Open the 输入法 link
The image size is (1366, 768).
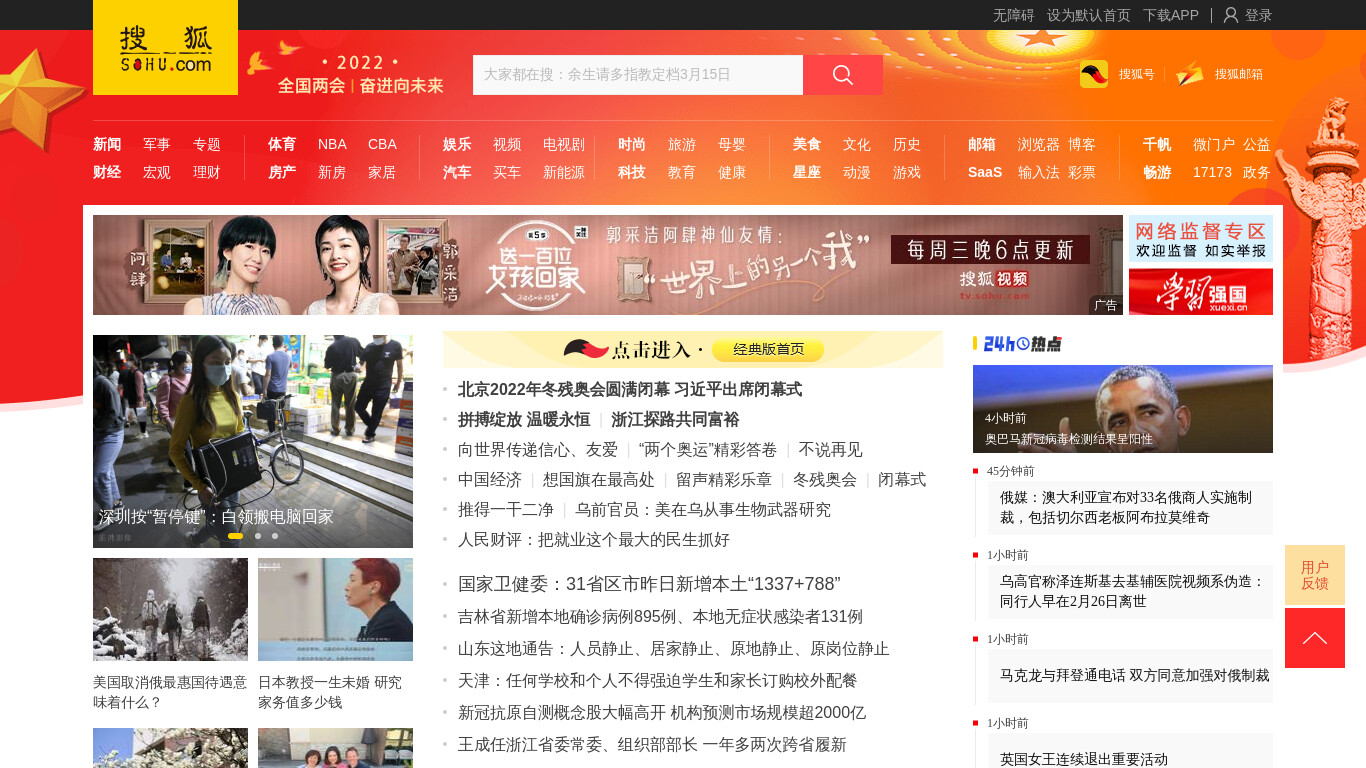click(1039, 172)
